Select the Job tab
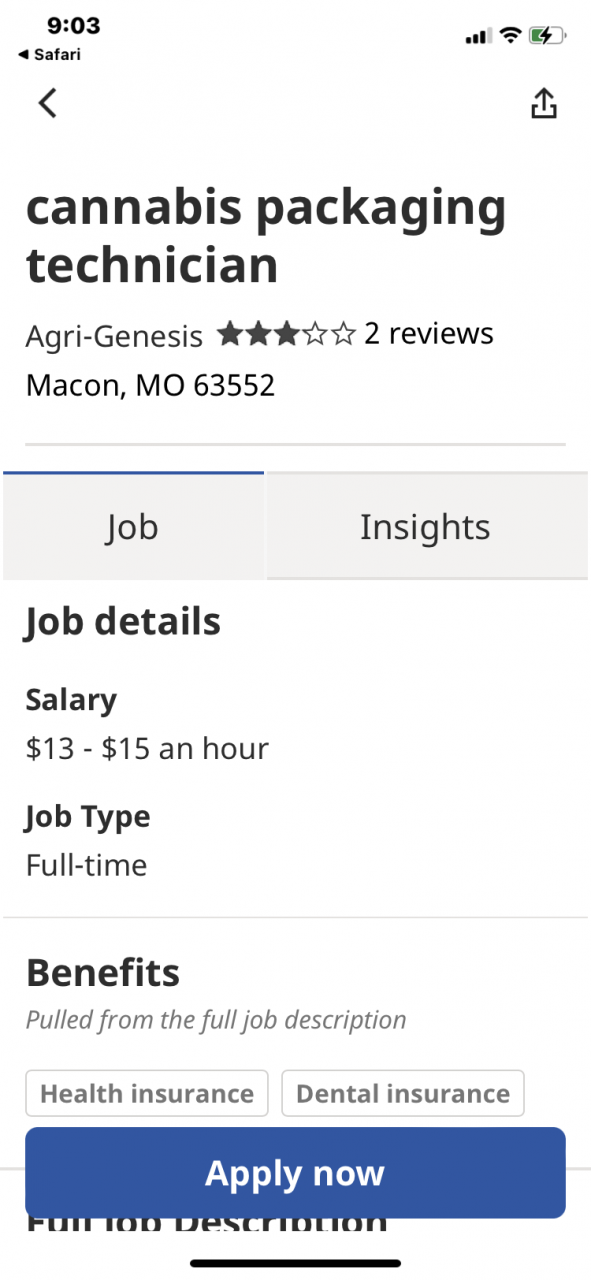 133,527
